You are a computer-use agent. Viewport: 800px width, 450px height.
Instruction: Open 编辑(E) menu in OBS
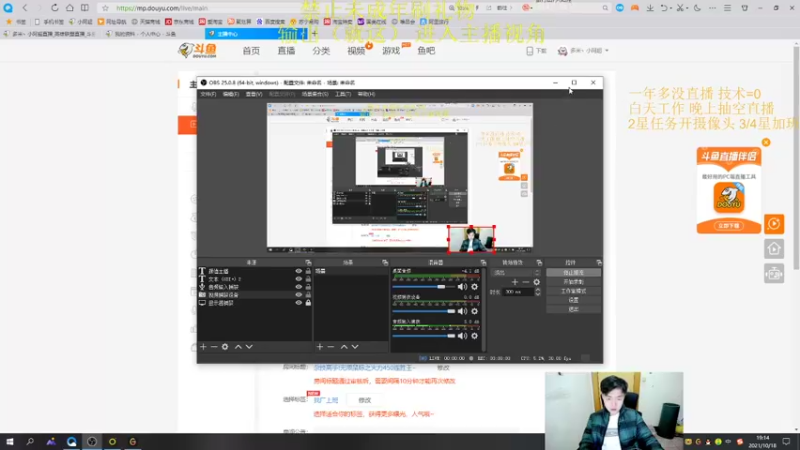(x=231, y=94)
